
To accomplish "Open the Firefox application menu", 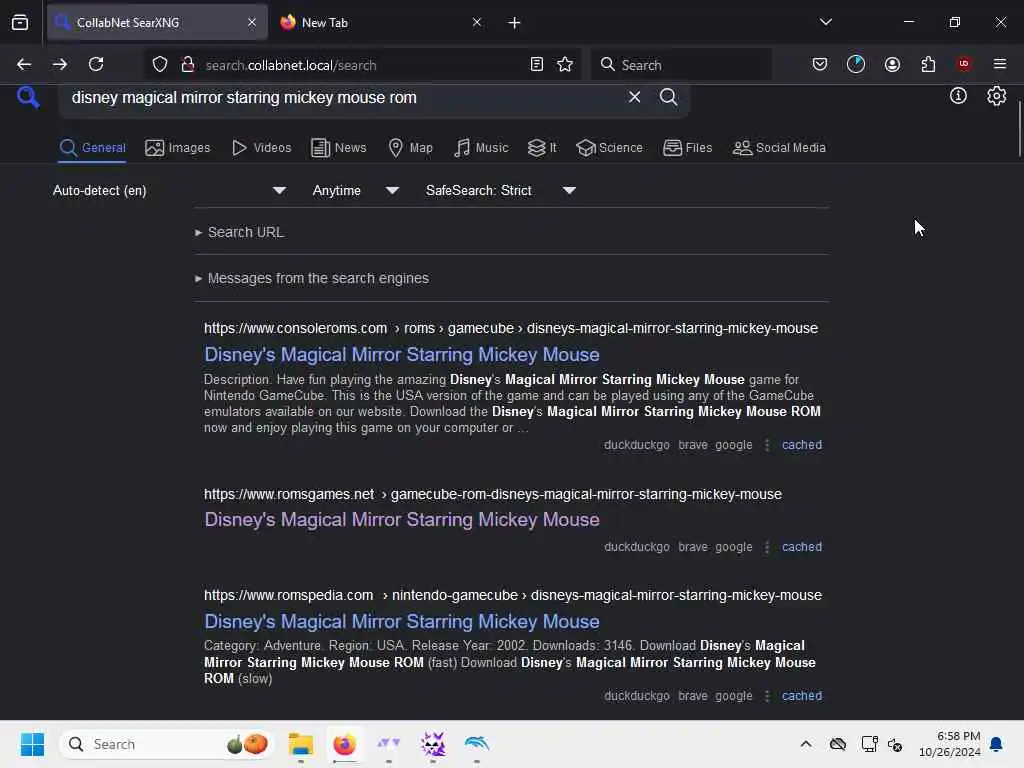I will [x=999, y=64].
